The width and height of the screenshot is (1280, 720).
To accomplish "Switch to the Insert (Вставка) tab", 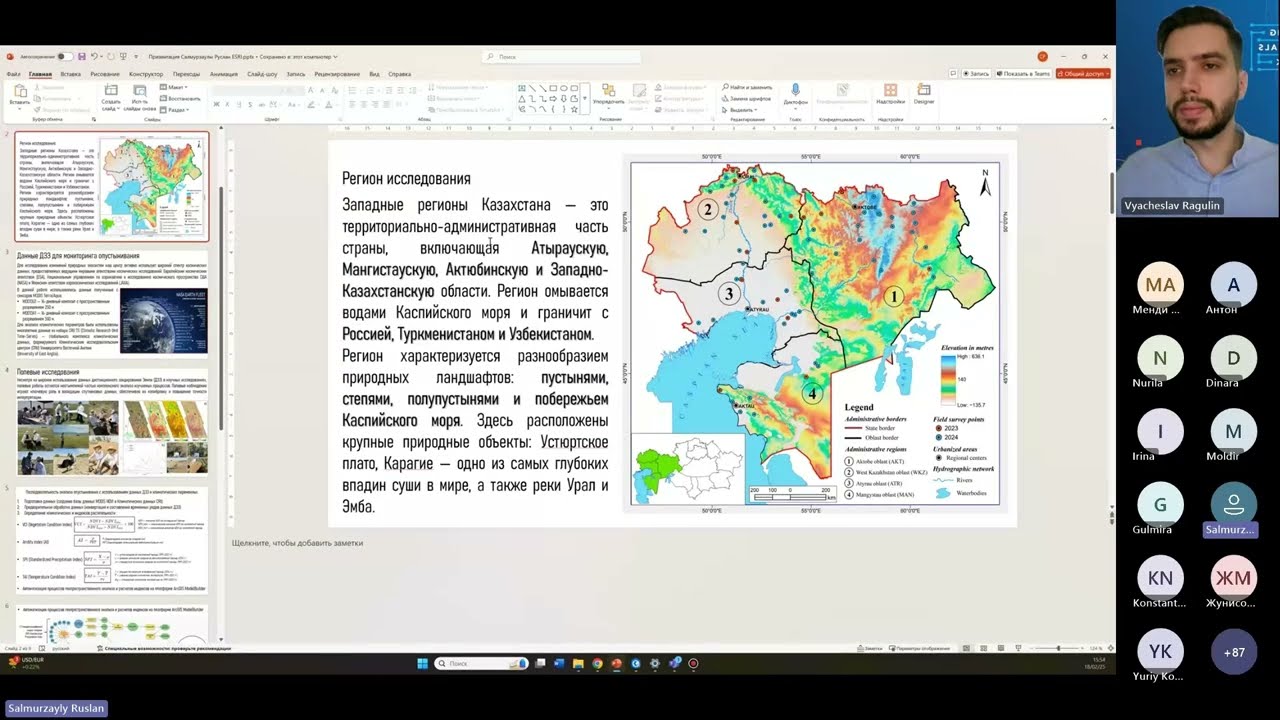I will tap(70, 74).
